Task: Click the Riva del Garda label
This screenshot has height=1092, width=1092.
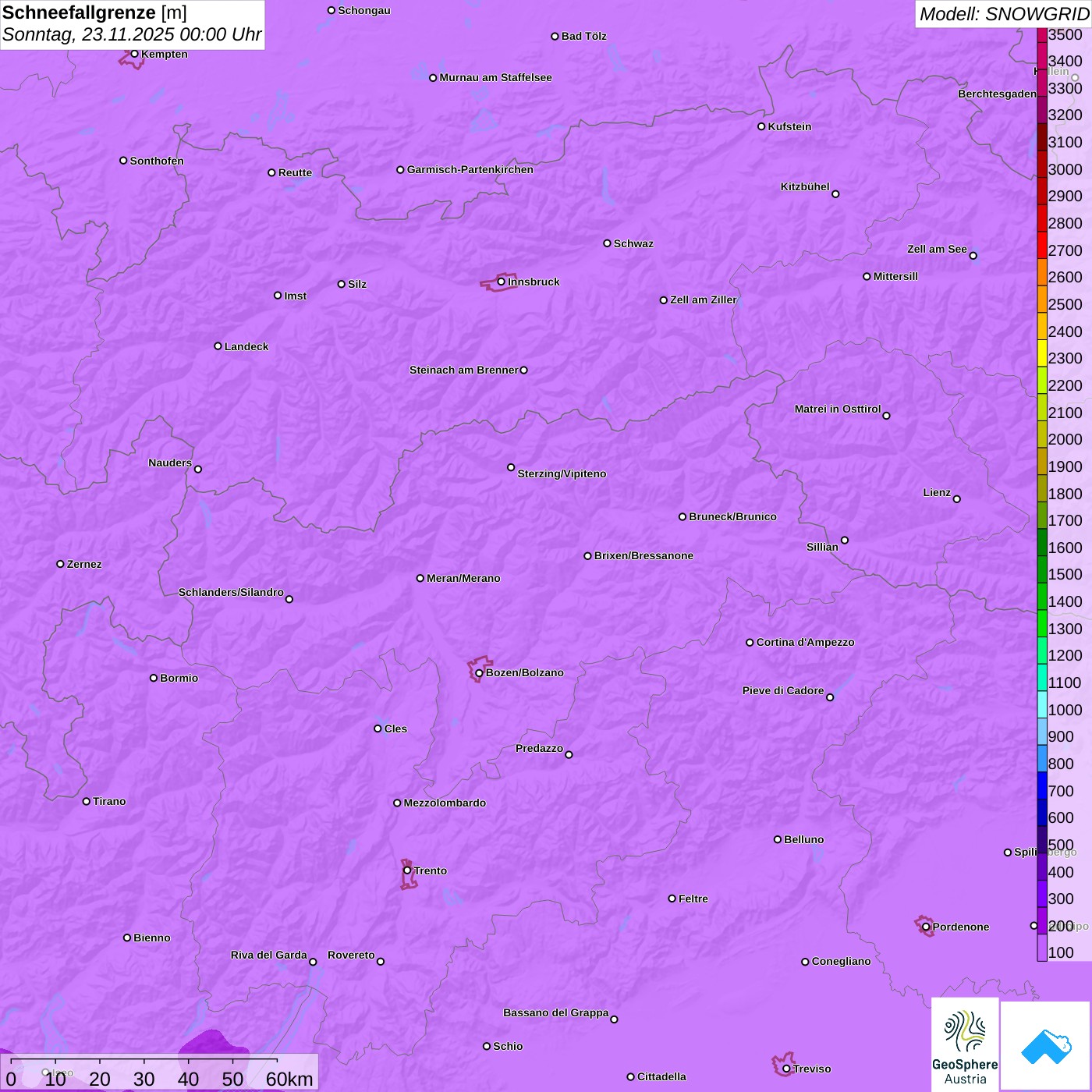Action: pos(268,955)
